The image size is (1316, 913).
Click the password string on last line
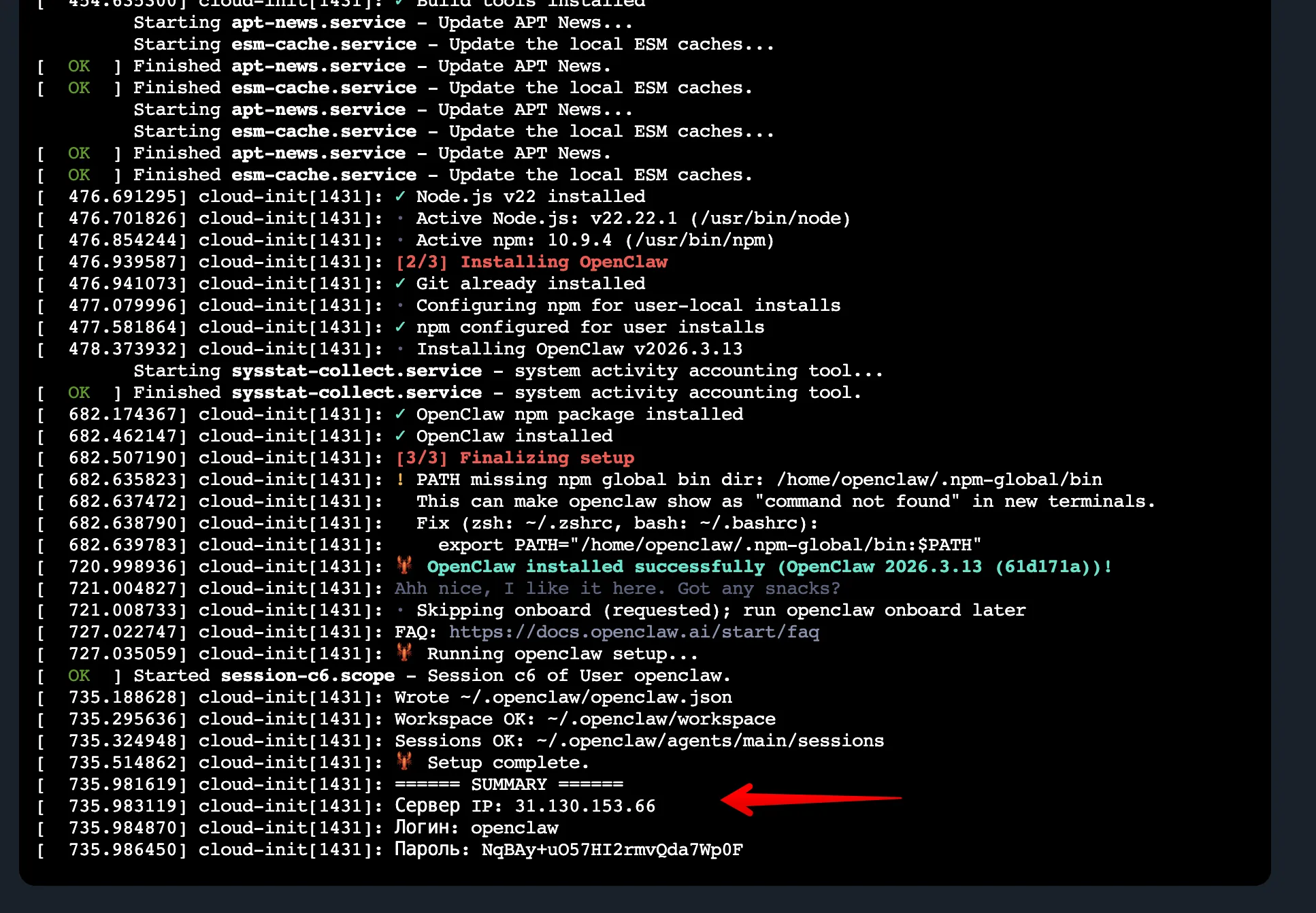tap(612, 850)
